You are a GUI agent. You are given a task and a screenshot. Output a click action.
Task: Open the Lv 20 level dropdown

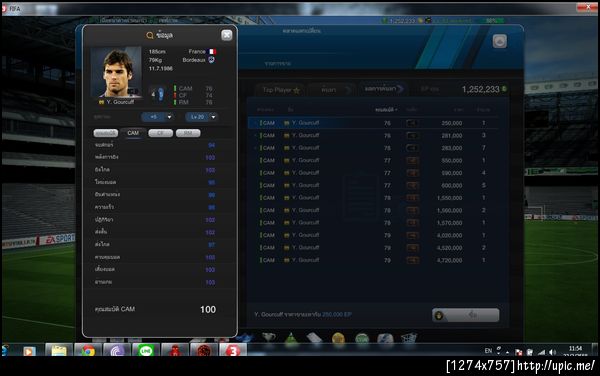click(202, 117)
